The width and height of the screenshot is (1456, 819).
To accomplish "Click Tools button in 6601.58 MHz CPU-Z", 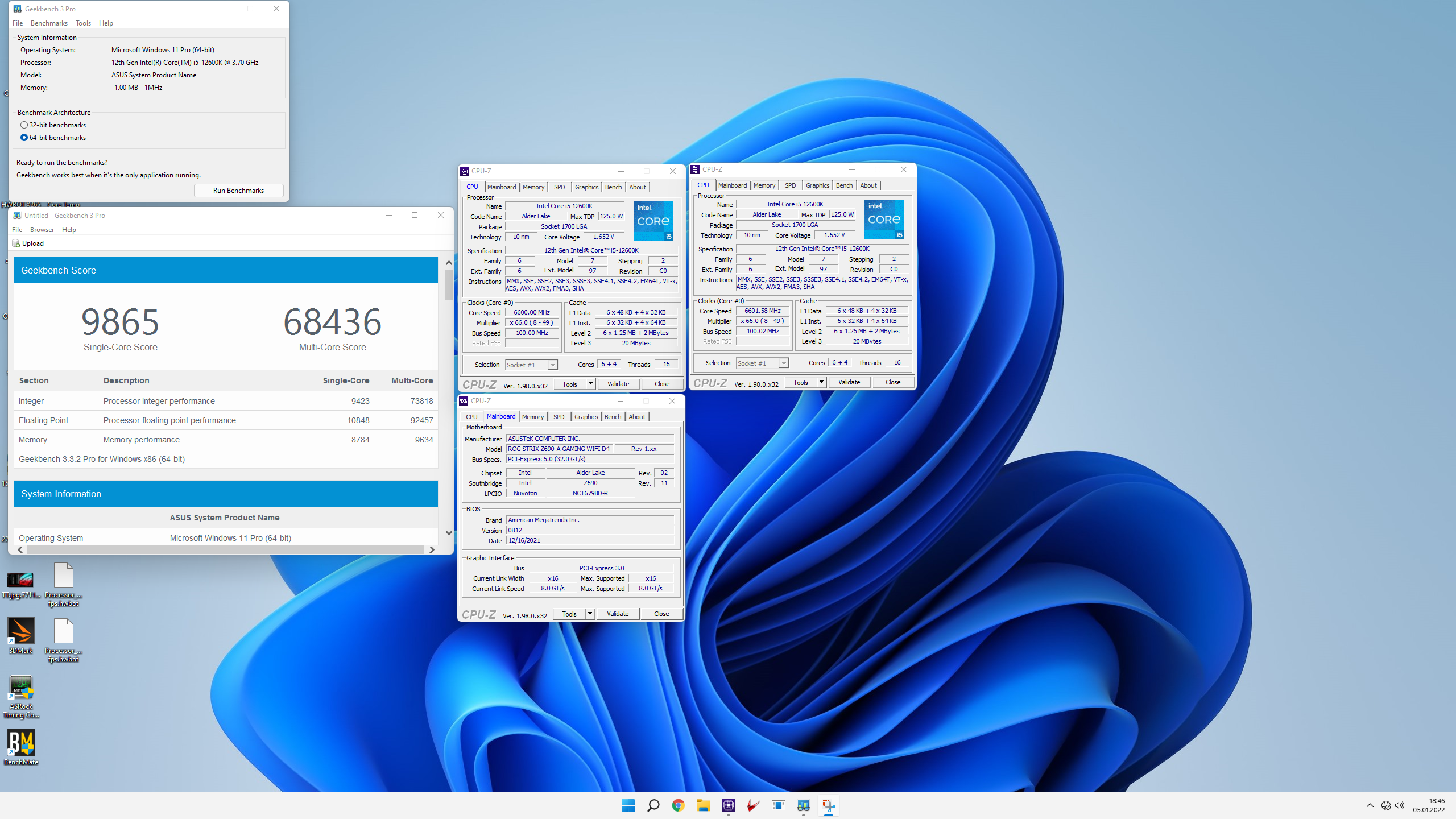I will pos(801,382).
